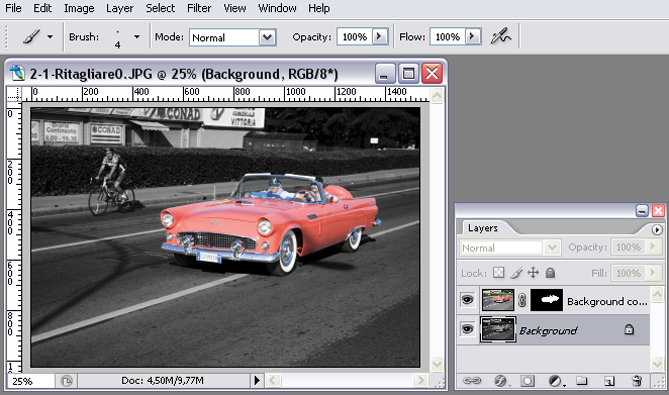Image resolution: width=669 pixels, height=395 pixels.
Task: Toggle Lock transparent pixels
Action: [498, 273]
